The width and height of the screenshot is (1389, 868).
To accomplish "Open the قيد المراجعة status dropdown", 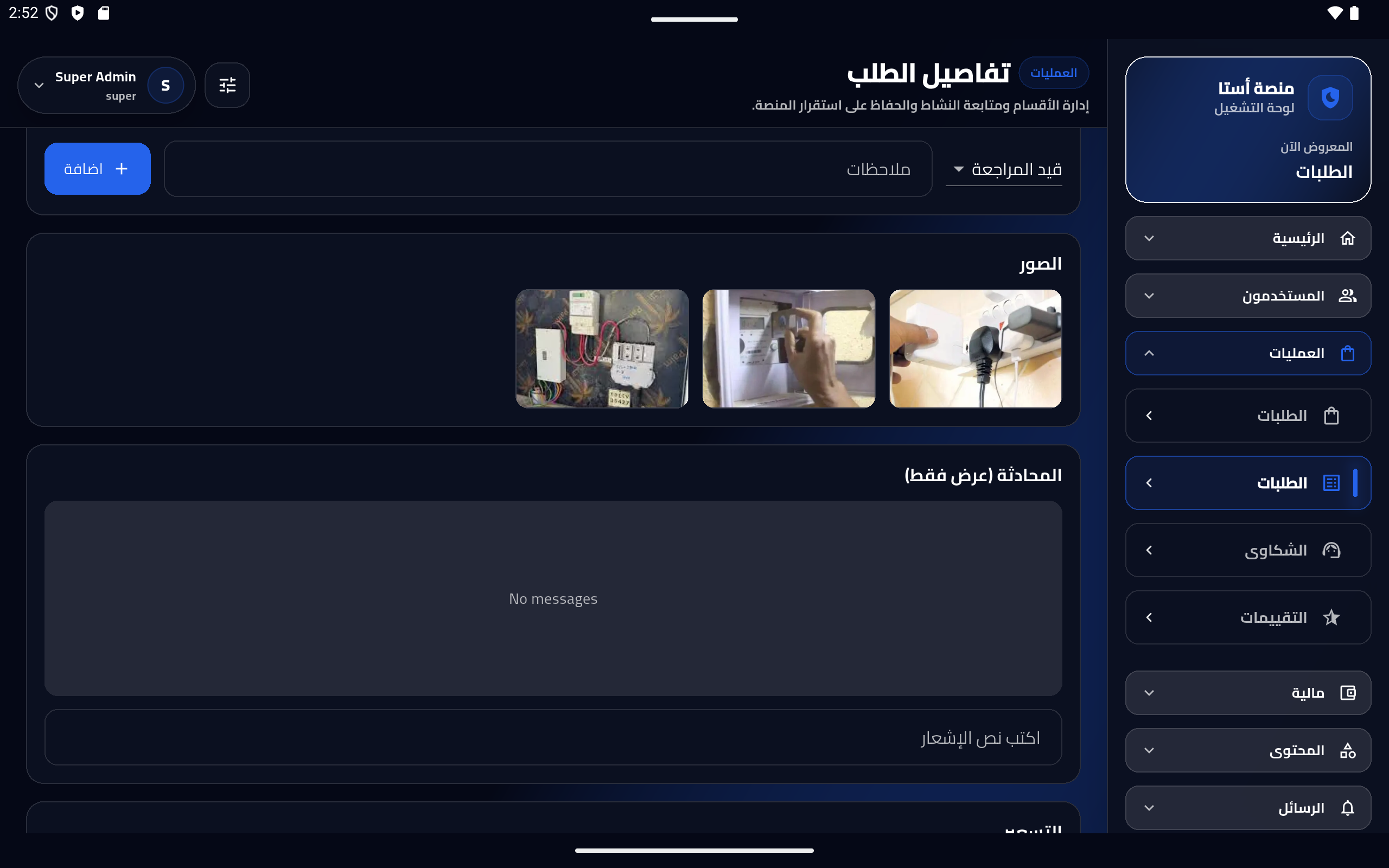I will 1003,169.
